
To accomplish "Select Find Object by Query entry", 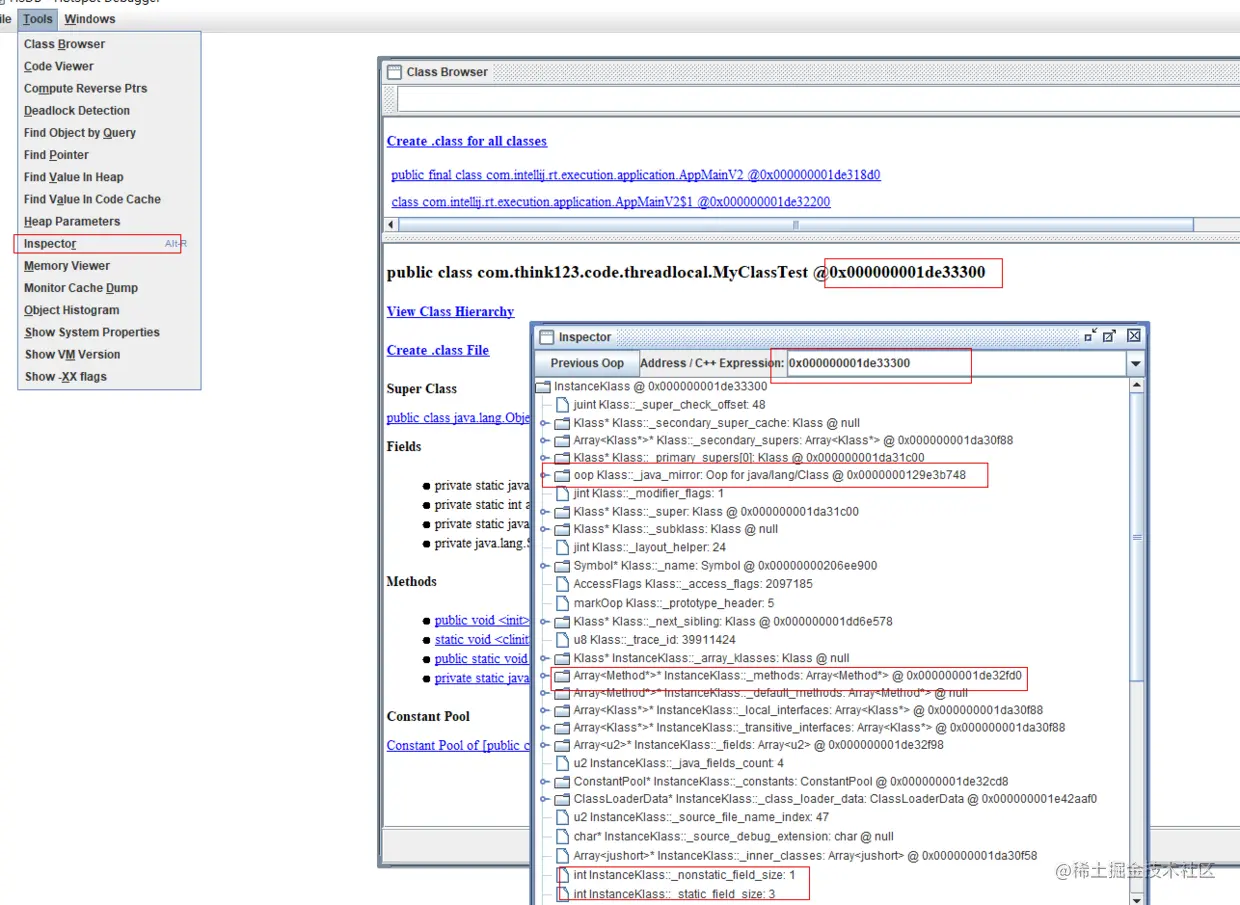I will point(109,133).
